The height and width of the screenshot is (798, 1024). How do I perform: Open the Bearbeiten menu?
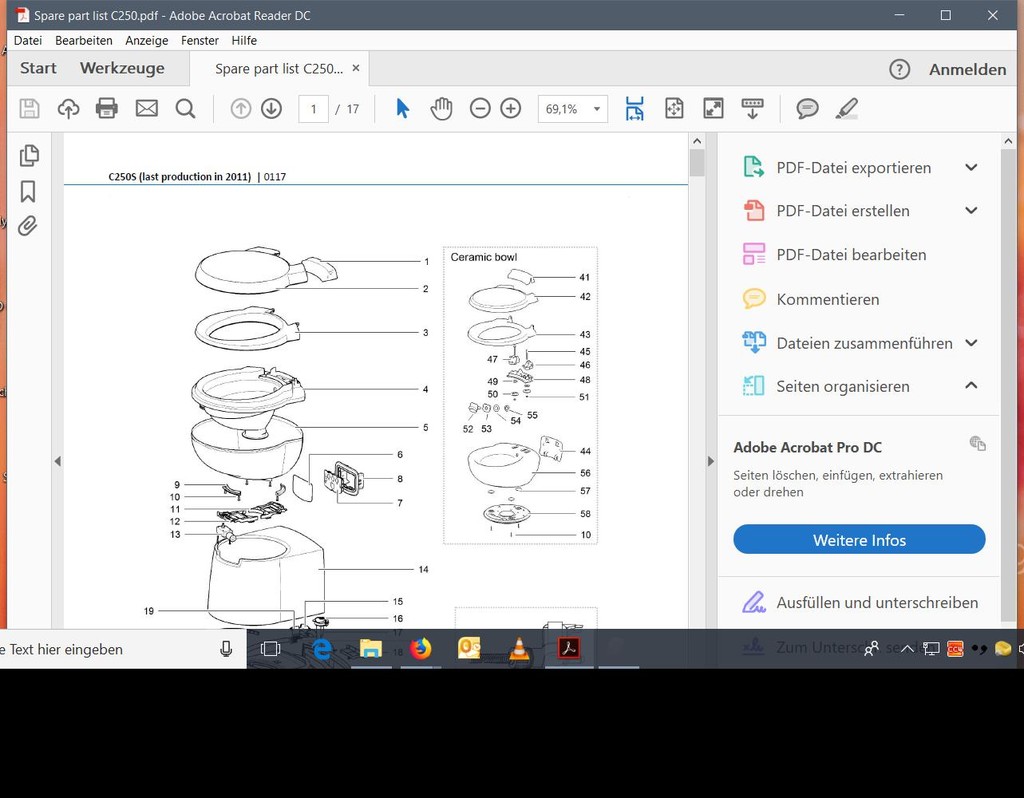(x=84, y=40)
